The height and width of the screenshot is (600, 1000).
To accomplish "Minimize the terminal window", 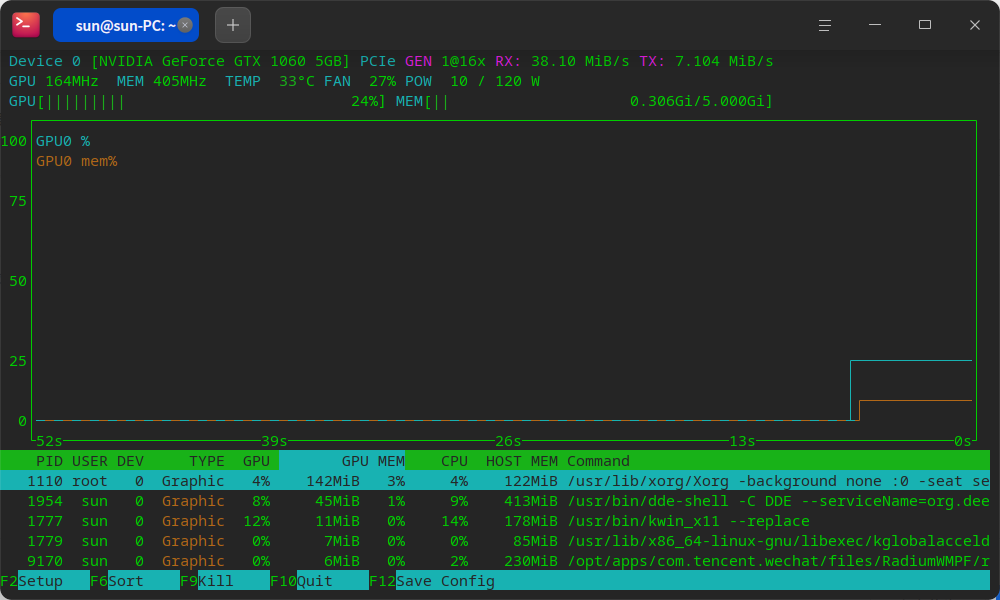I will coord(875,25).
